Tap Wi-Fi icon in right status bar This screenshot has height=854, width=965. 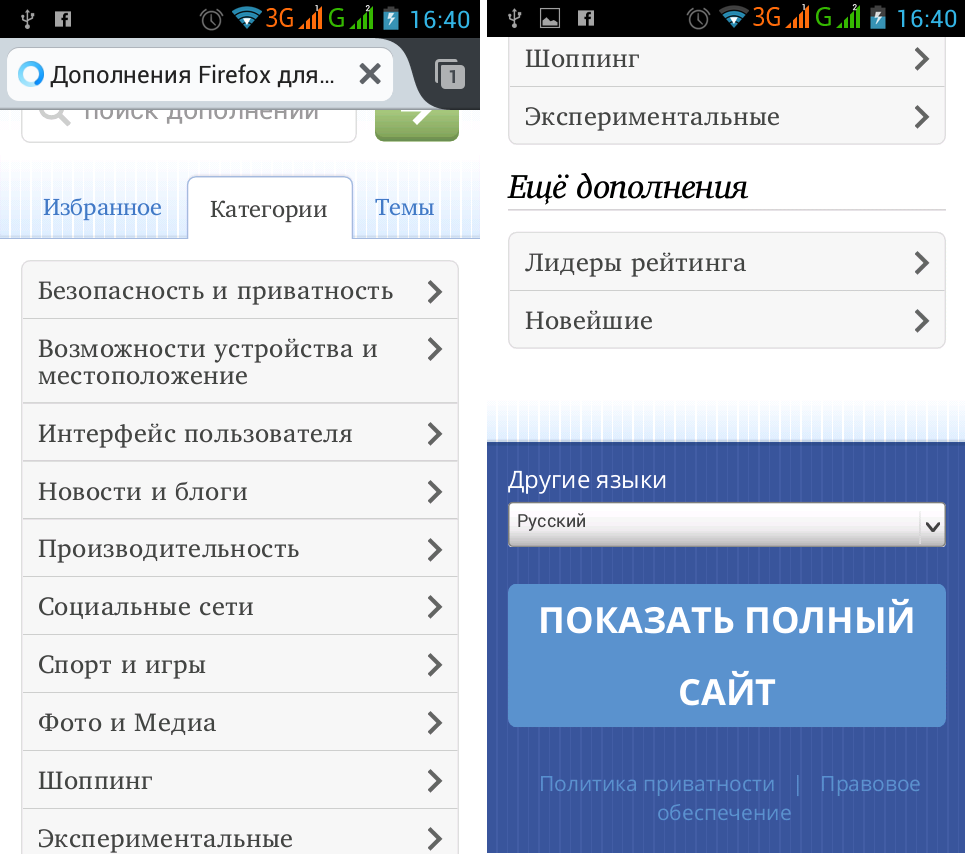tap(734, 18)
